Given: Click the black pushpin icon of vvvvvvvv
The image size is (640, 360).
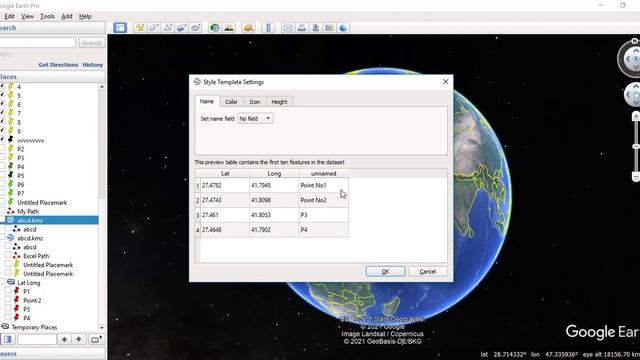Looking at the screenshot, I should [11, 140].
